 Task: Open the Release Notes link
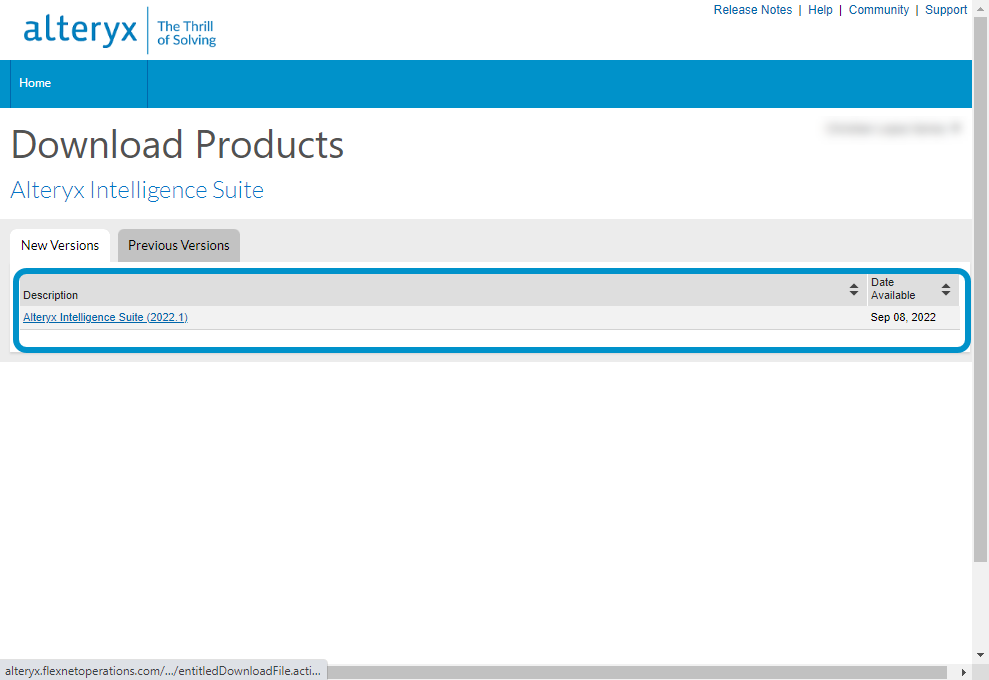tap(753, 9)
